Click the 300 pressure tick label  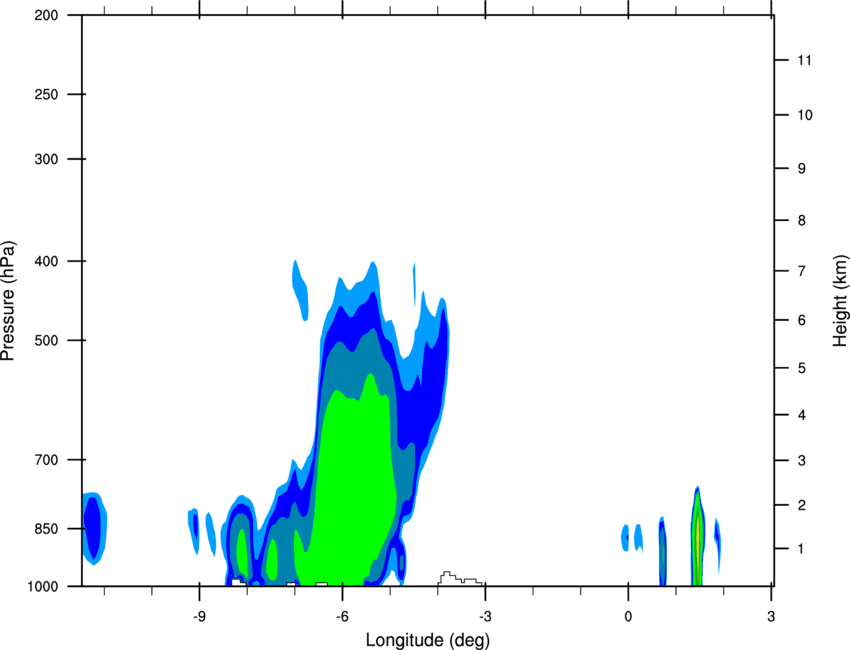[46, 159]
